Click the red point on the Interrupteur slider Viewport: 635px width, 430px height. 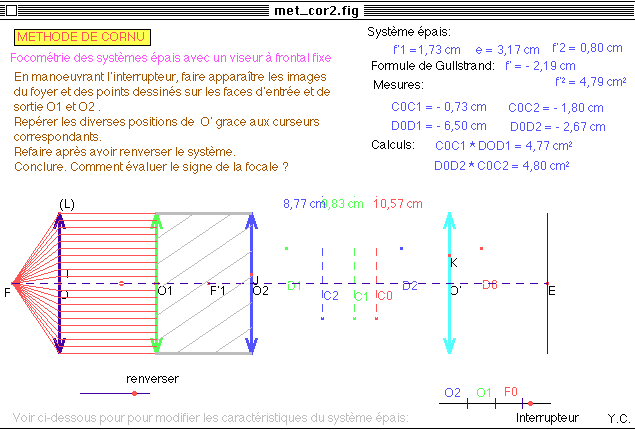click(530, 403)
